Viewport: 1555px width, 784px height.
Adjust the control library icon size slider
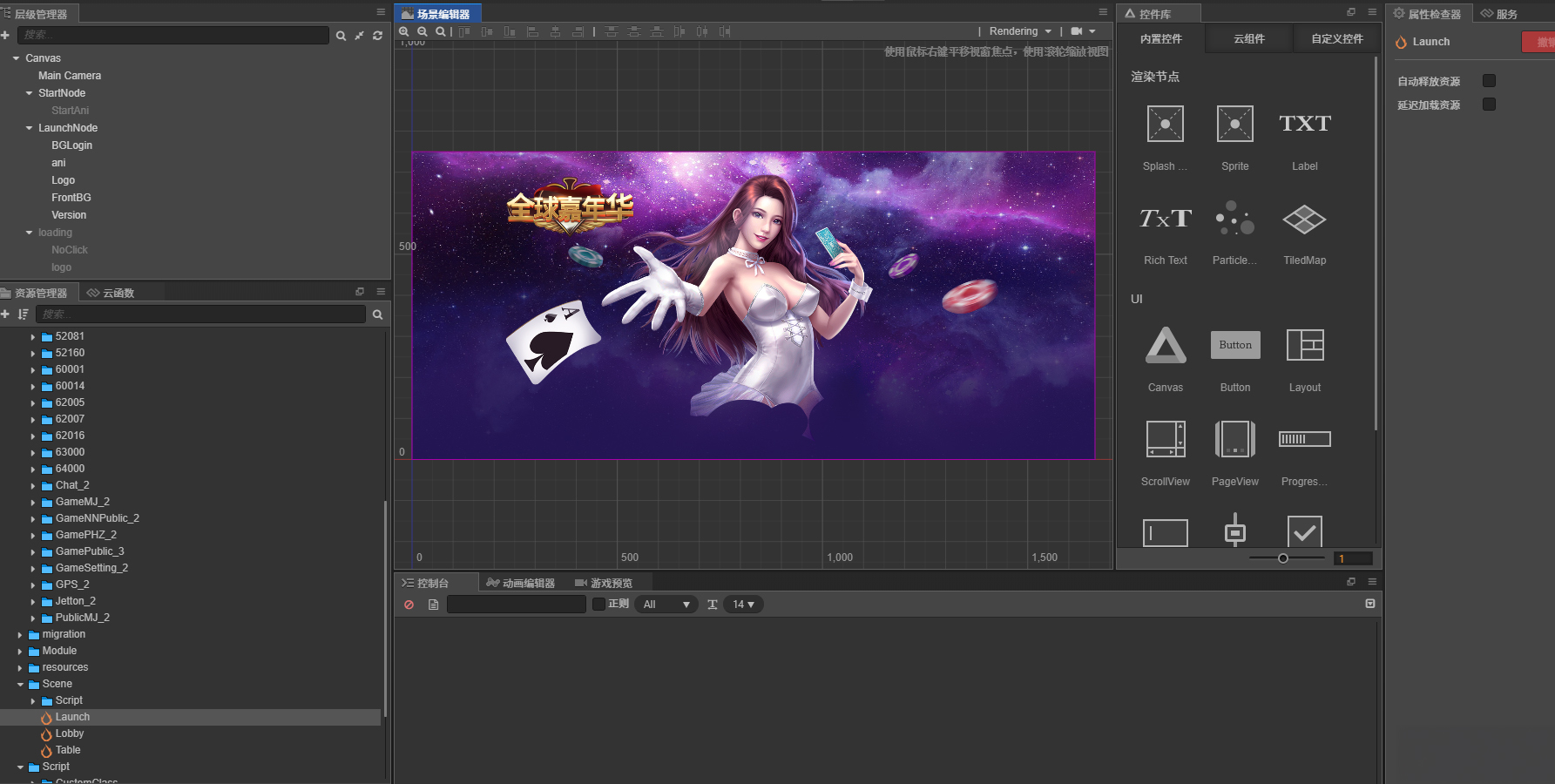(x=1283, y=558)
